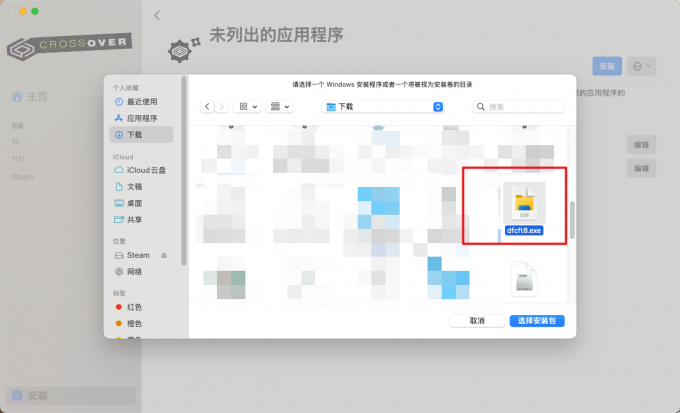Open Documents folder in the sidebar
This screenshot has width=680, height=413.
point(141,187)
